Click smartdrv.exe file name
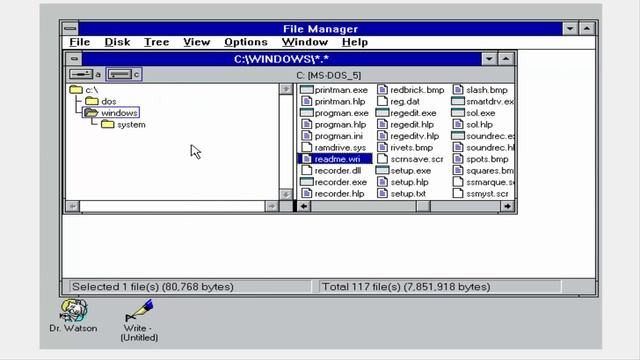 [490, 102]
